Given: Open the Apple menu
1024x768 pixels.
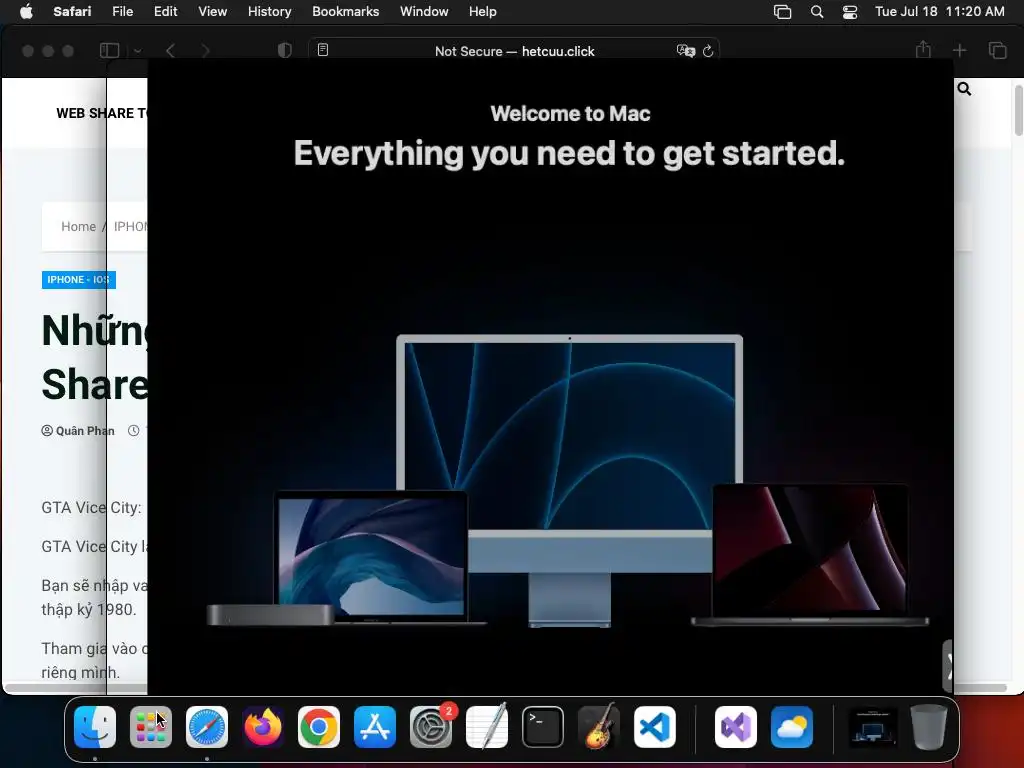Looking at the screenshot, I should (x=26, y=12).
